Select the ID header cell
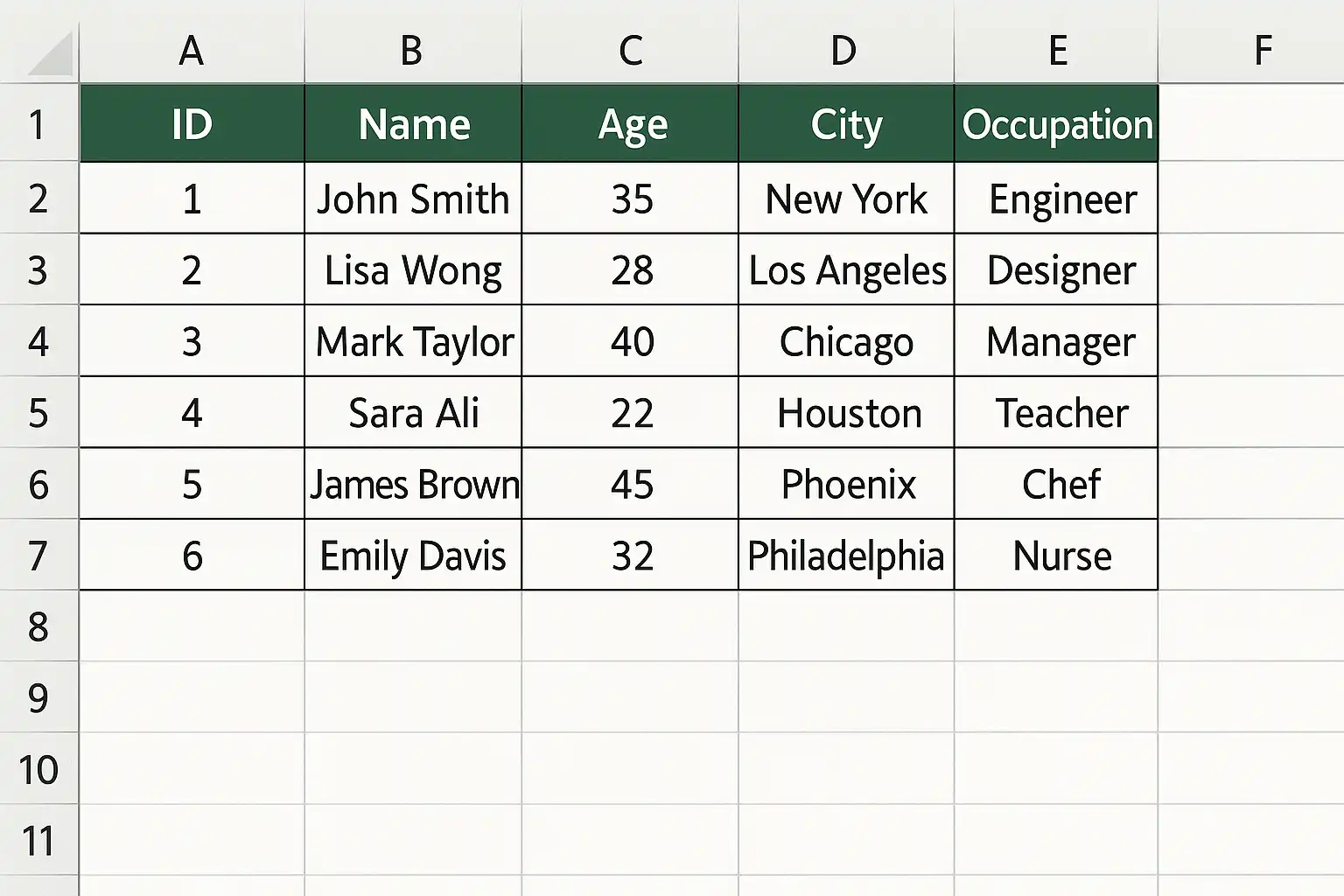The image size is (1344, 896). 192,123
